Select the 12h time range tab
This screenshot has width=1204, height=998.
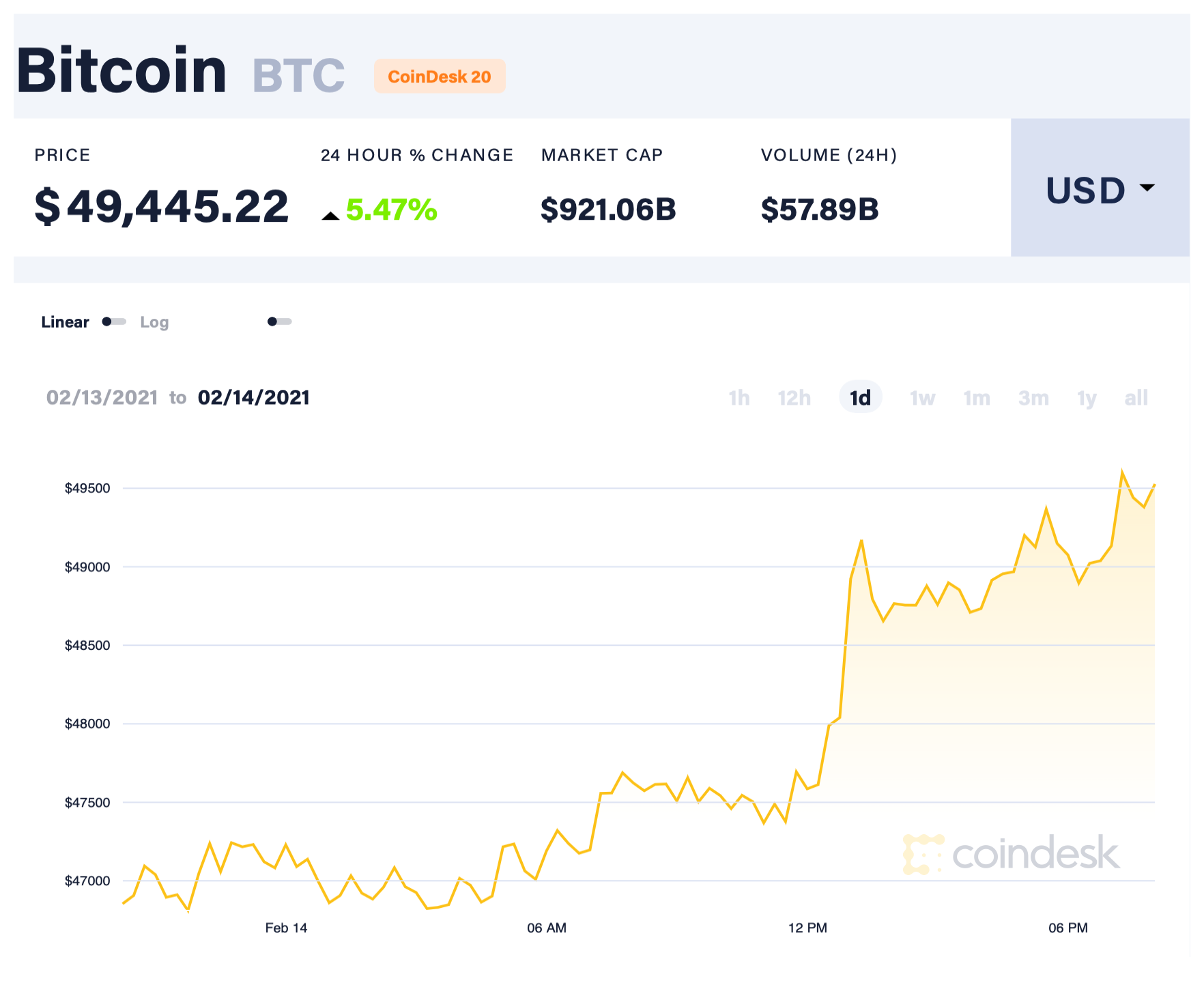pos(794,397)
